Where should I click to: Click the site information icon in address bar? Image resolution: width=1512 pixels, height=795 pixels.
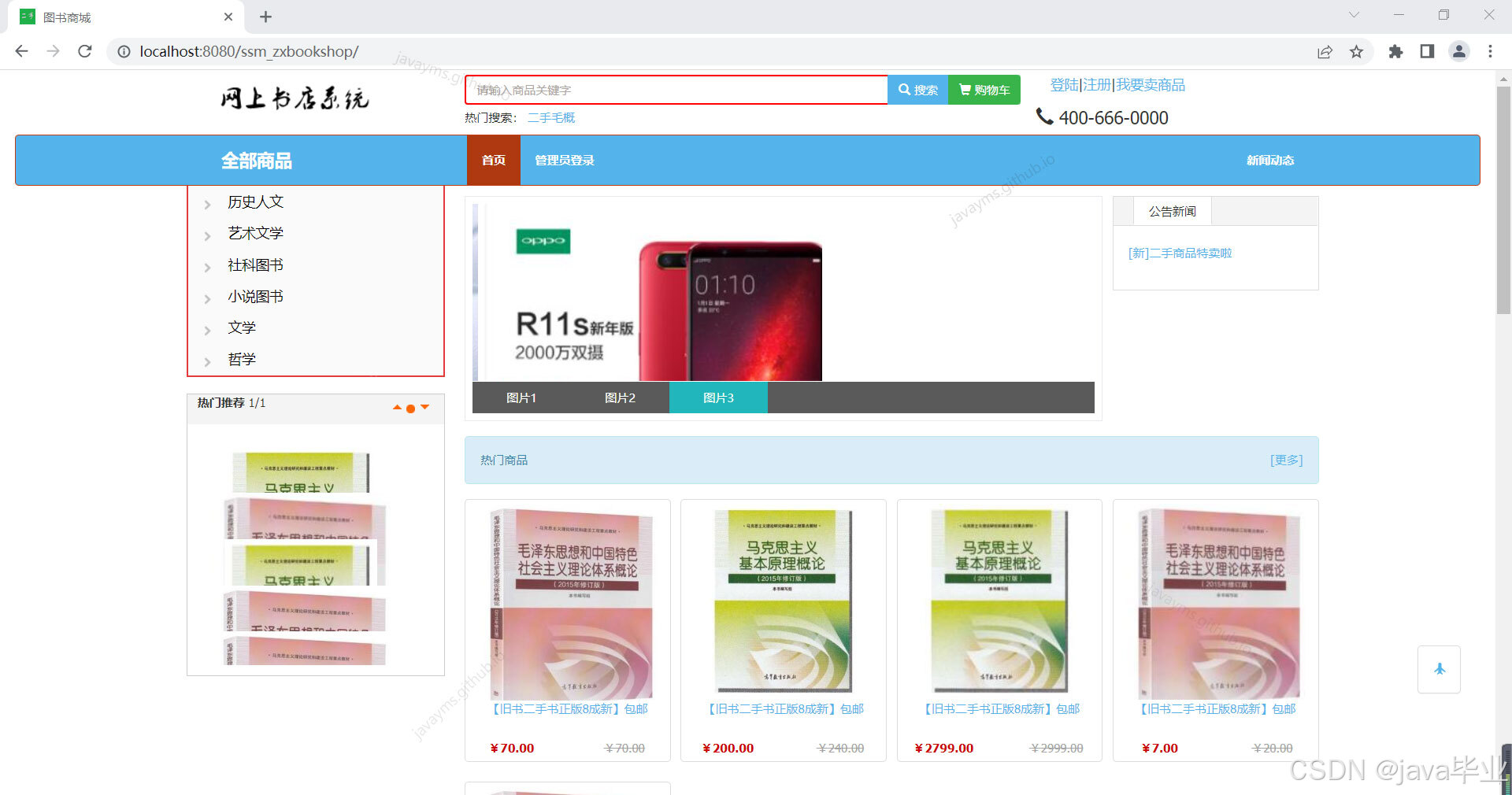tap(124, 52)
